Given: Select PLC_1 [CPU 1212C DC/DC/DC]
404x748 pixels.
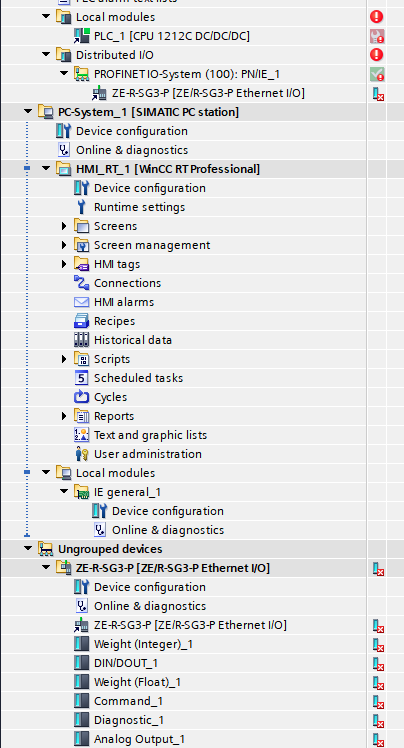Looking at the screenshot, I should point(172,36).
